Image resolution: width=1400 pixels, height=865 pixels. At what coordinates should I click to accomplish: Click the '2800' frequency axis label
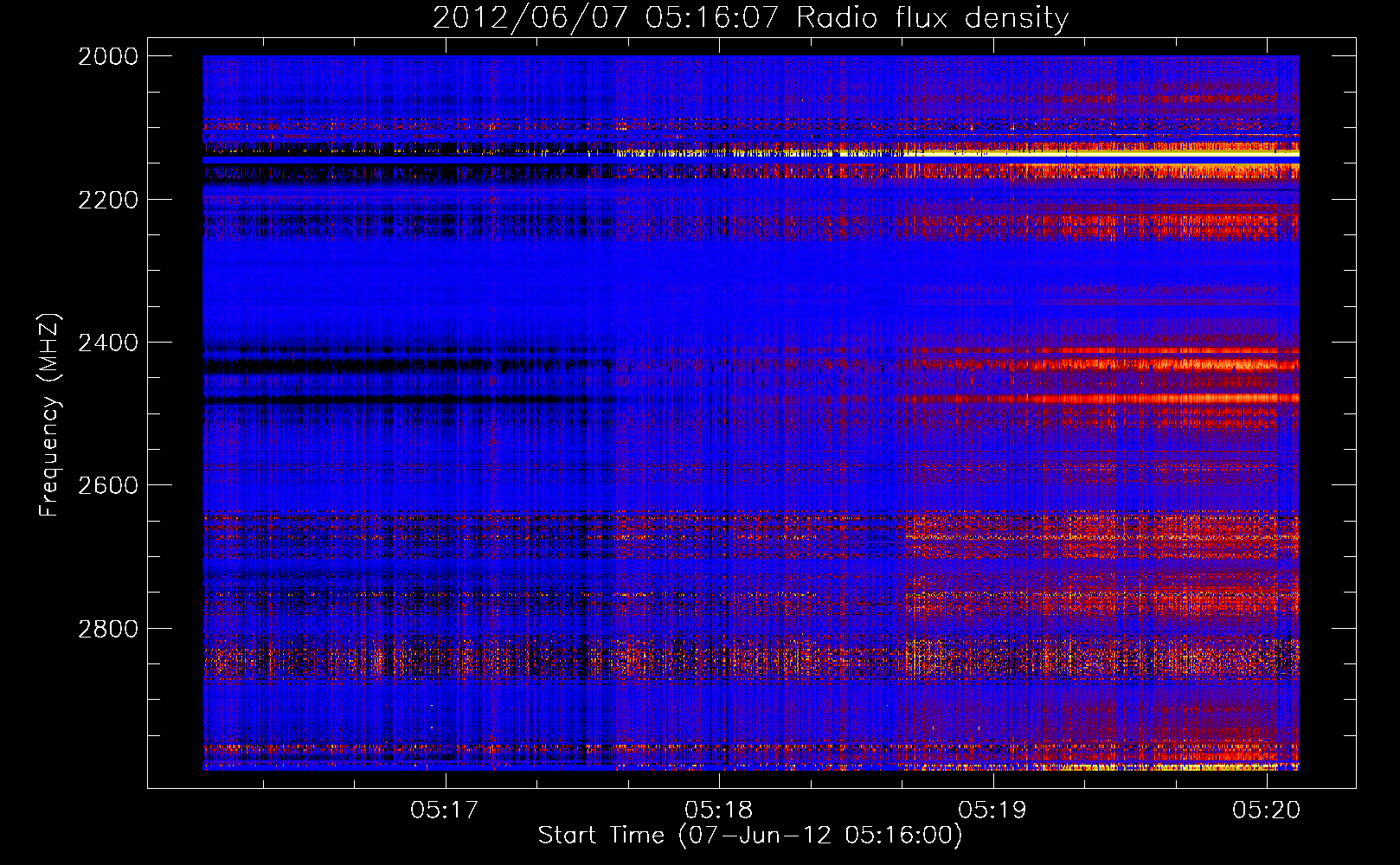108,628
